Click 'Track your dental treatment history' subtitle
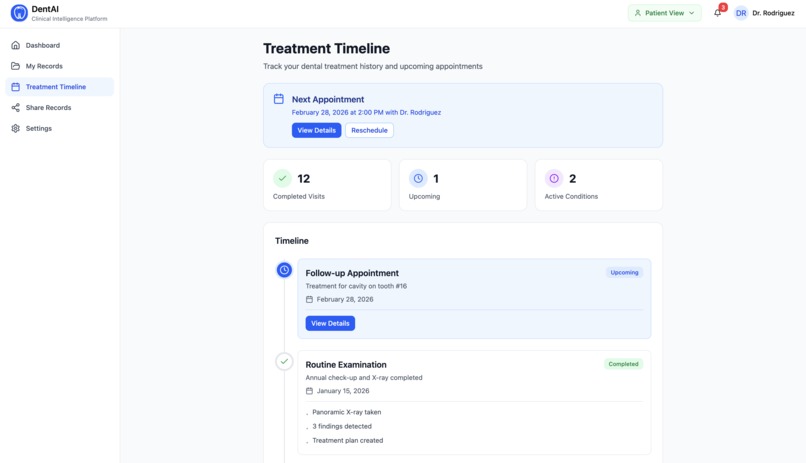 click(x=373, y=66)
